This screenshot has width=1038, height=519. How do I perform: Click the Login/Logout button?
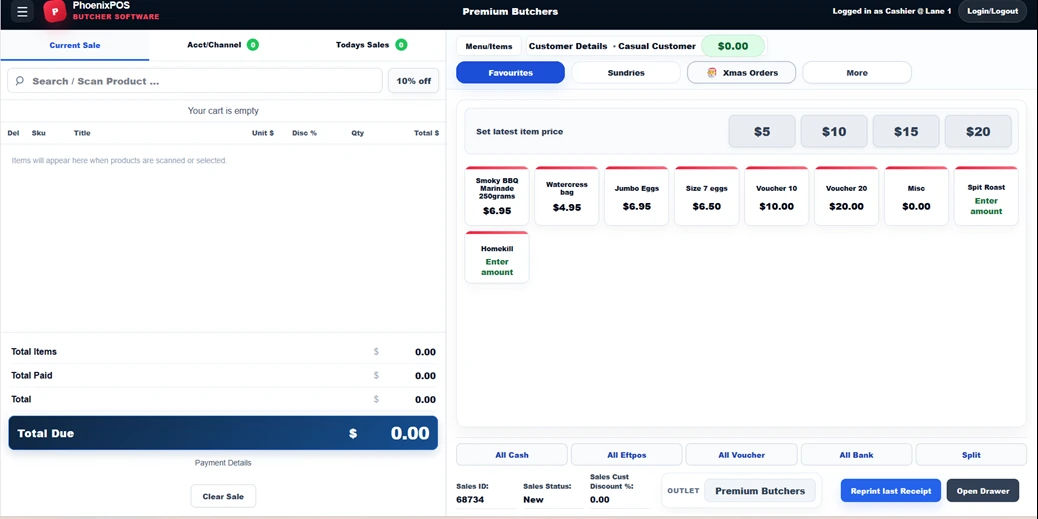click(992, 11)
